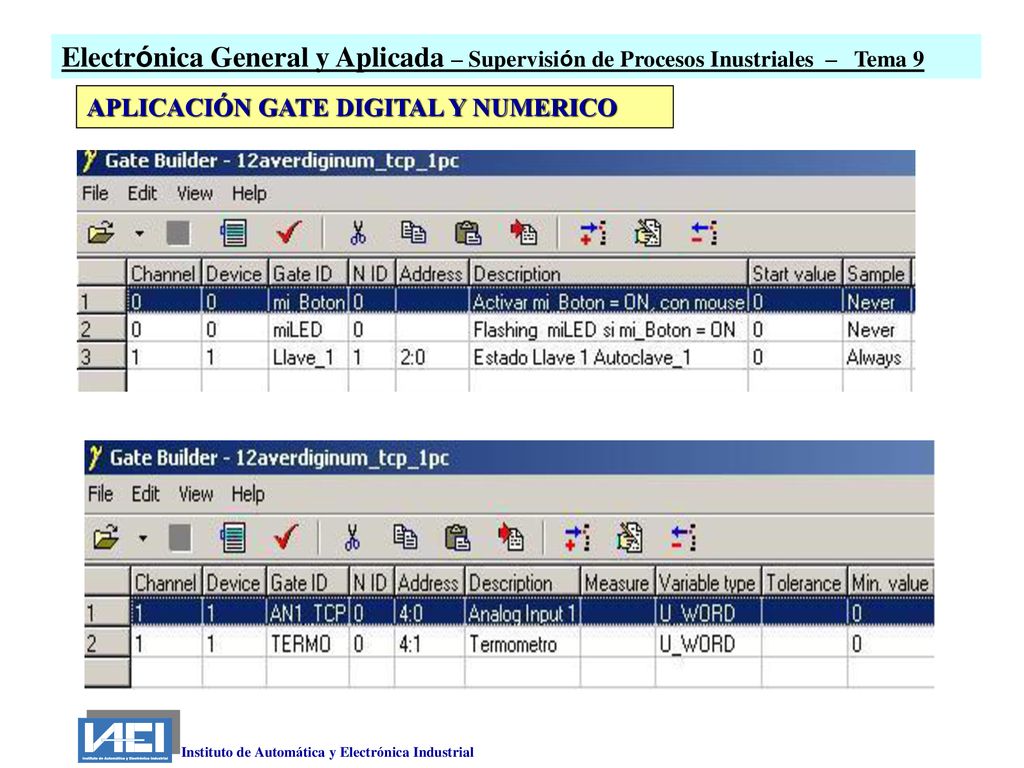Select the miLED Gate ID cell

(x=308, y=329)
